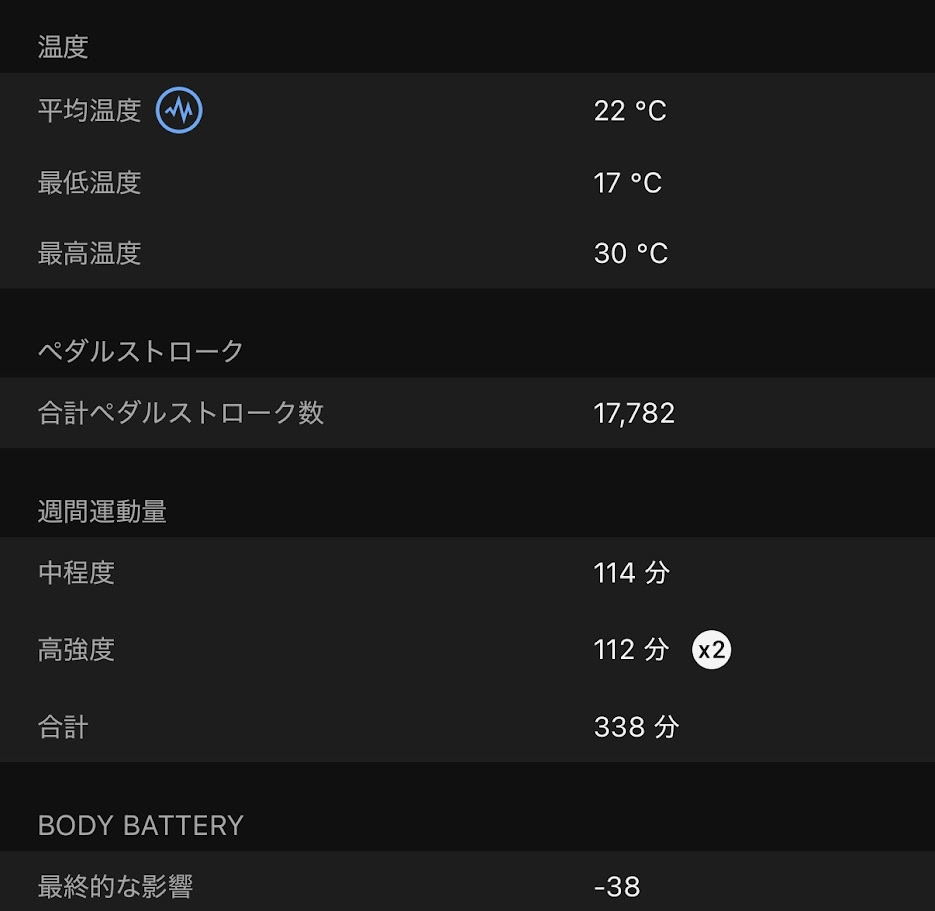
Task: Select the 最高温度 row label
Action: click(89, 254)
